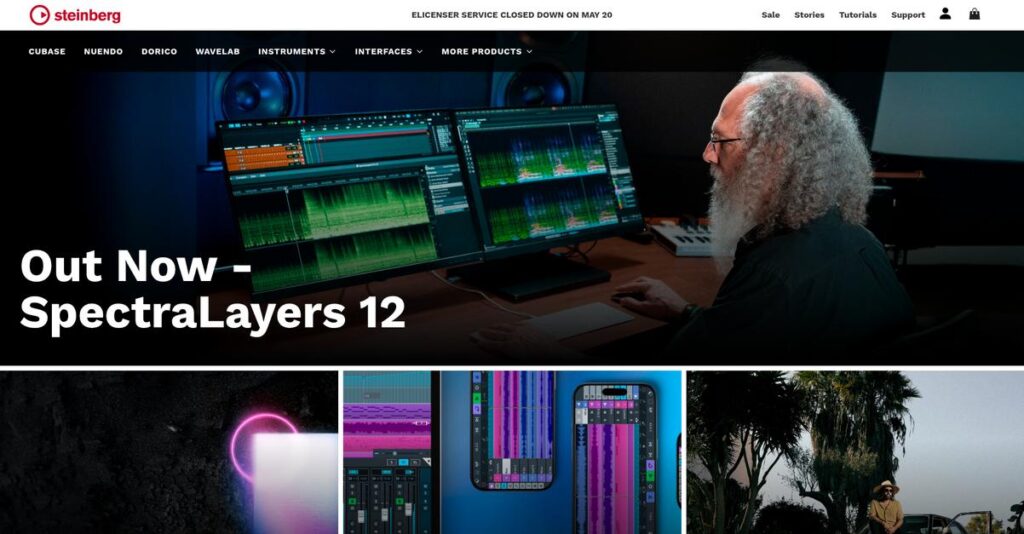Open the Out Now SpectraLayers 12 headline
Screen dimensions: 1024x534
pos(212,289)
